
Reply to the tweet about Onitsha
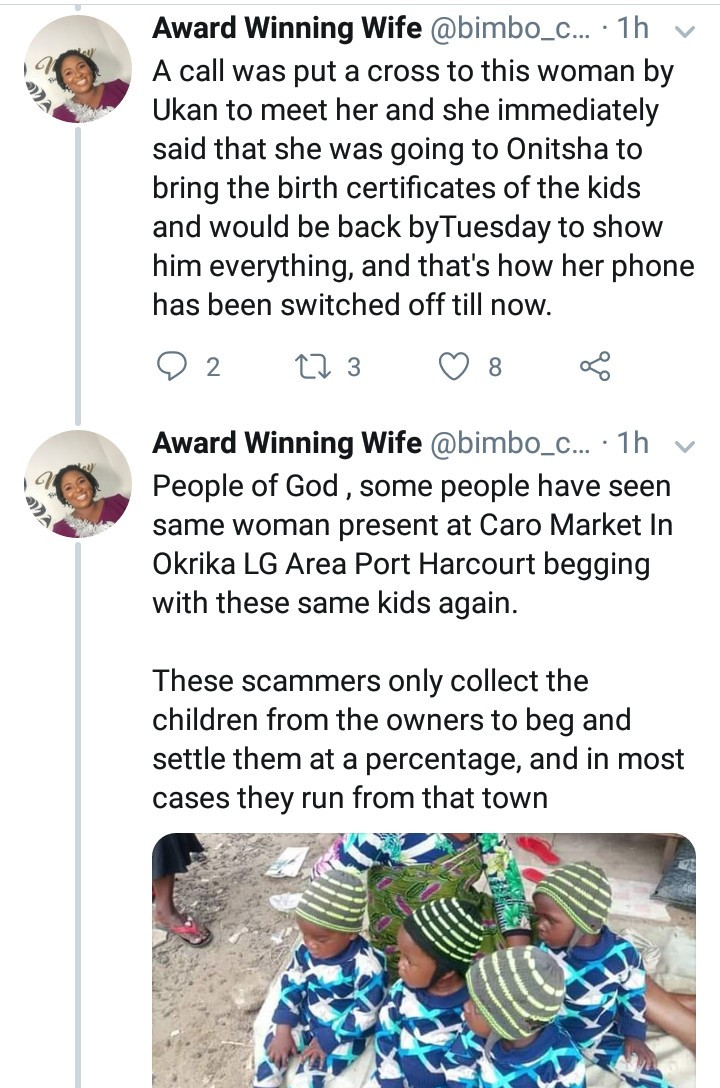[174, 368]
